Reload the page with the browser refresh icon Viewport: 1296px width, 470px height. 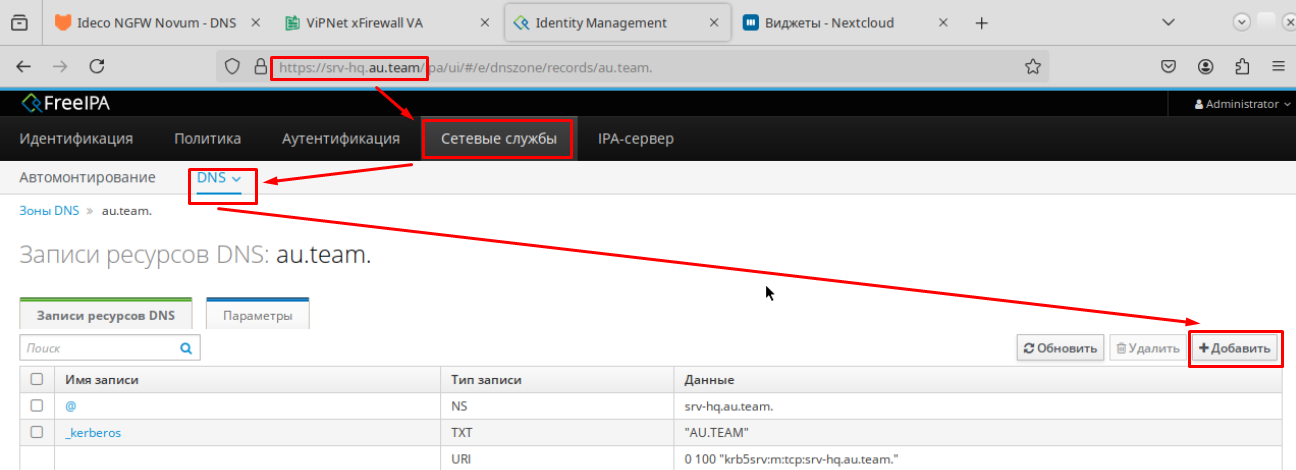pyautogui.click(x=97, y=66)
